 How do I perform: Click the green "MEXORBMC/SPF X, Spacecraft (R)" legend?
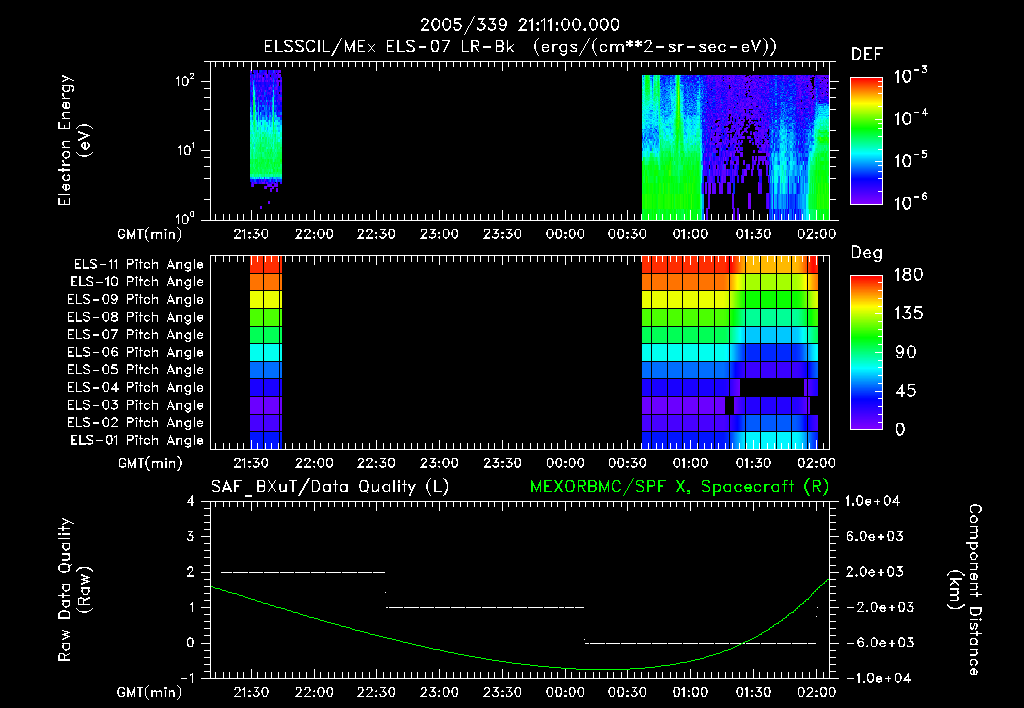pyautogui.click(x=679, y=487)
